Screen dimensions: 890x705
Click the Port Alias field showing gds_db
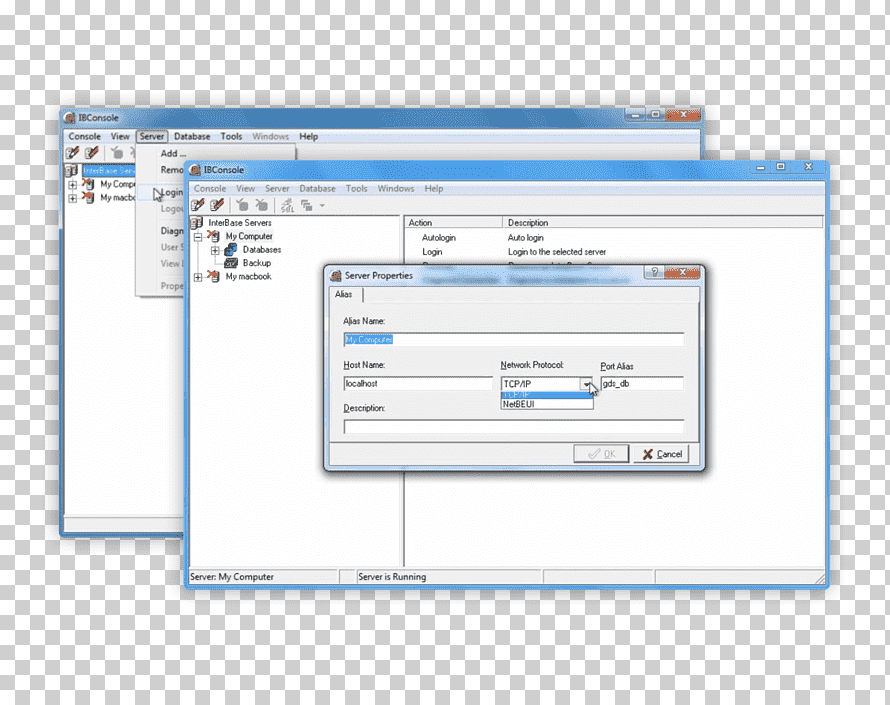click(x=642, y=384)
